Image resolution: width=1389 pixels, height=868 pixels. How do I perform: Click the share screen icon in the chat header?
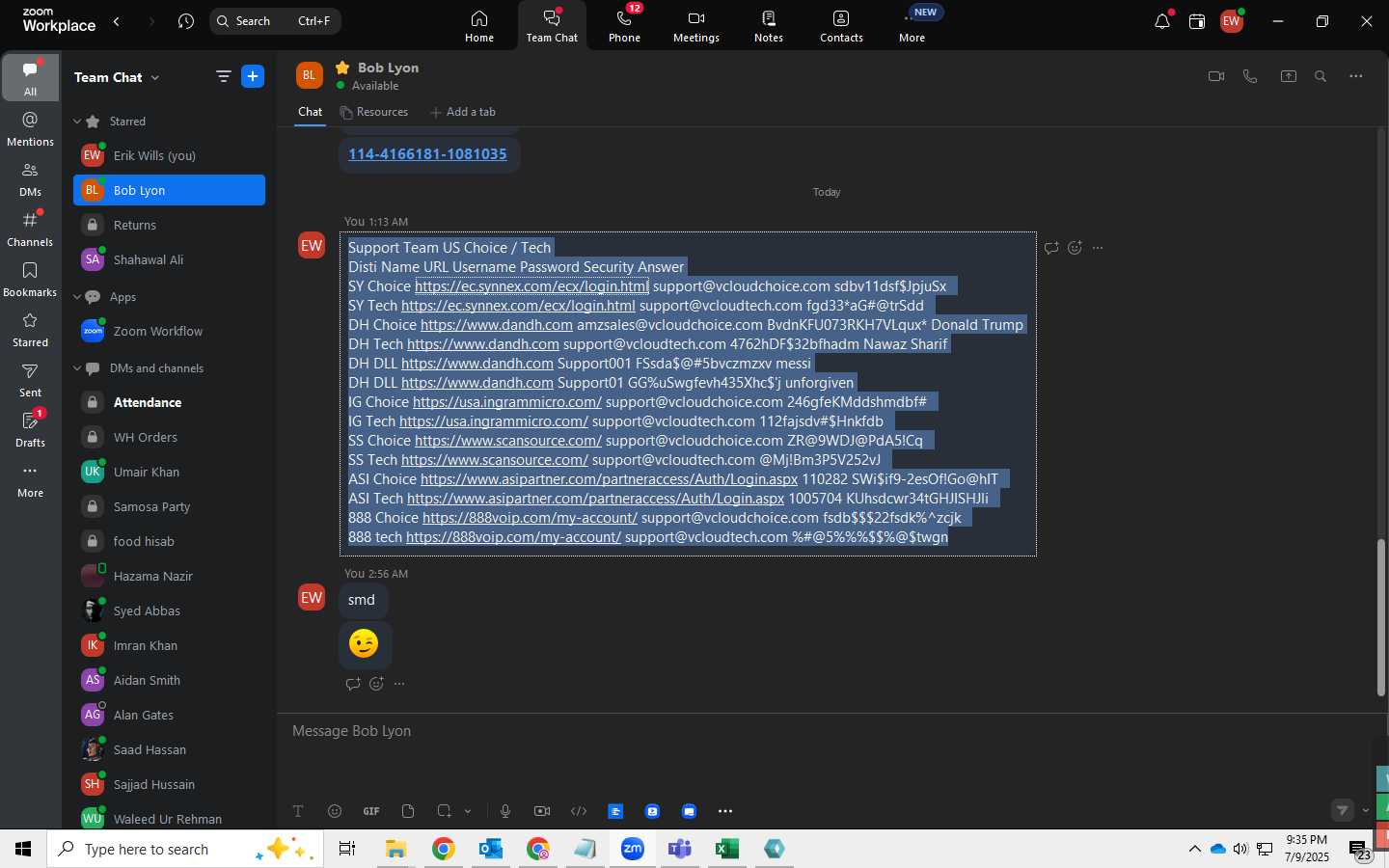coord(1289,76)
